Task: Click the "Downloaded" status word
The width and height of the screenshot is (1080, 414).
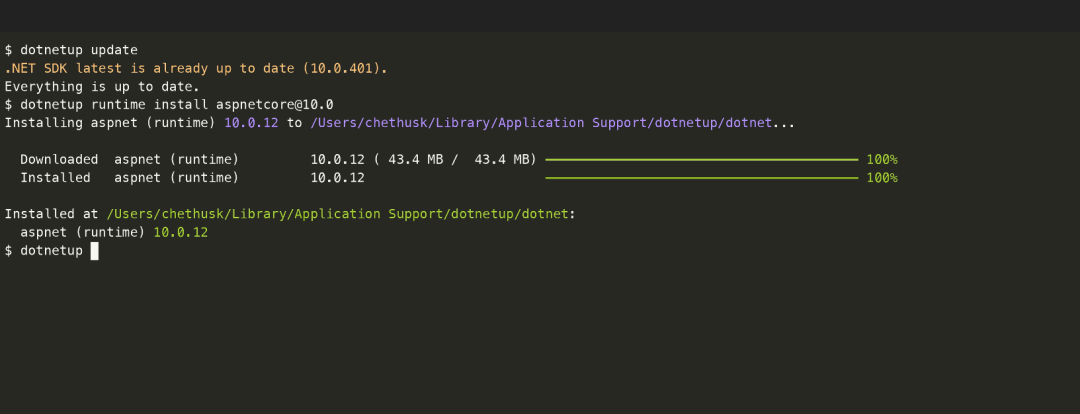Action: click(59, 160)
